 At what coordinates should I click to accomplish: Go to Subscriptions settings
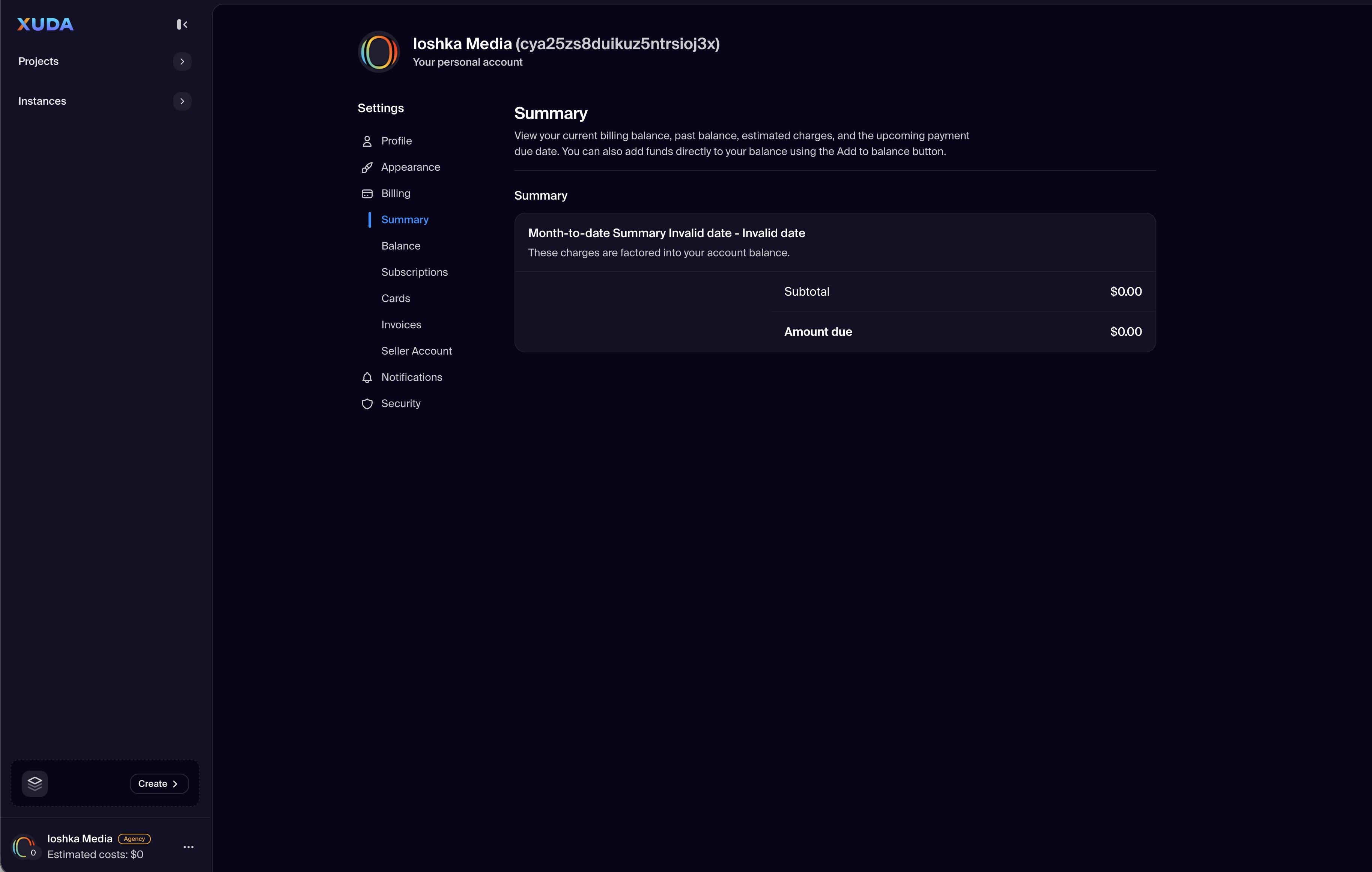pos(414,272)
